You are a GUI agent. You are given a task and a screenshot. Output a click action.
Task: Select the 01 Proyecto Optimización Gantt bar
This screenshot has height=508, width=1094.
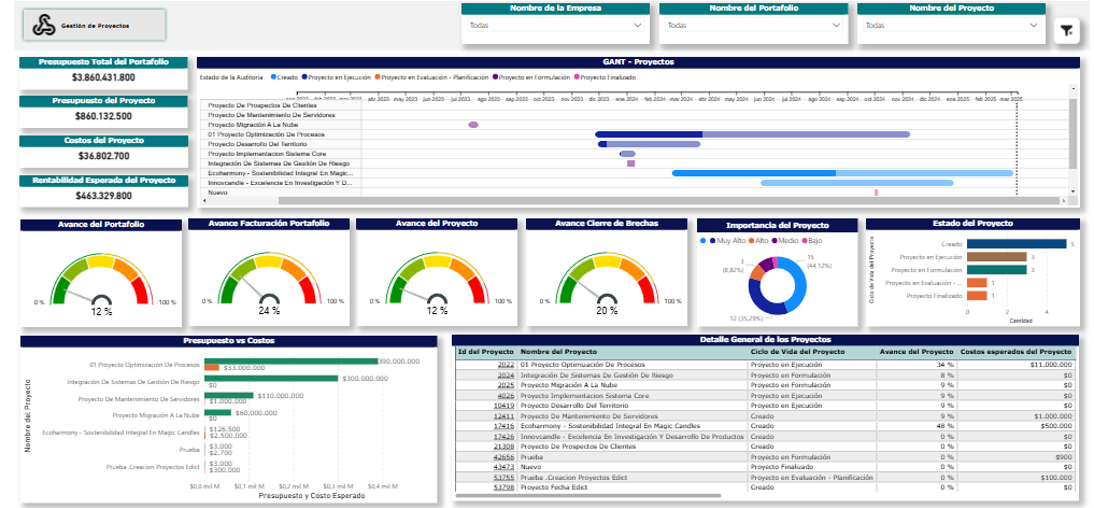700,134
